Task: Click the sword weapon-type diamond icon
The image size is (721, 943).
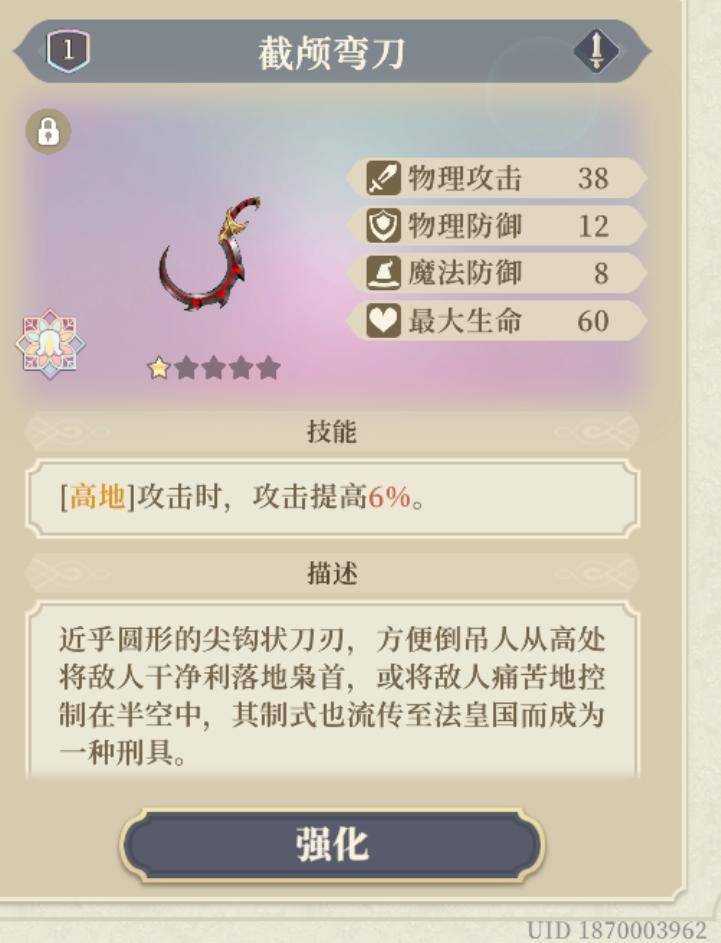Action: coord(596,51)
